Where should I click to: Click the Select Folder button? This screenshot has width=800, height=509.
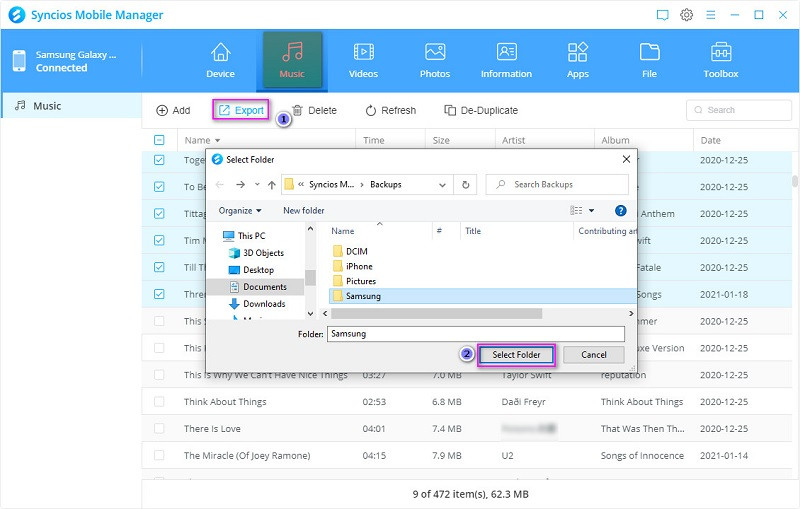point(516,355)
